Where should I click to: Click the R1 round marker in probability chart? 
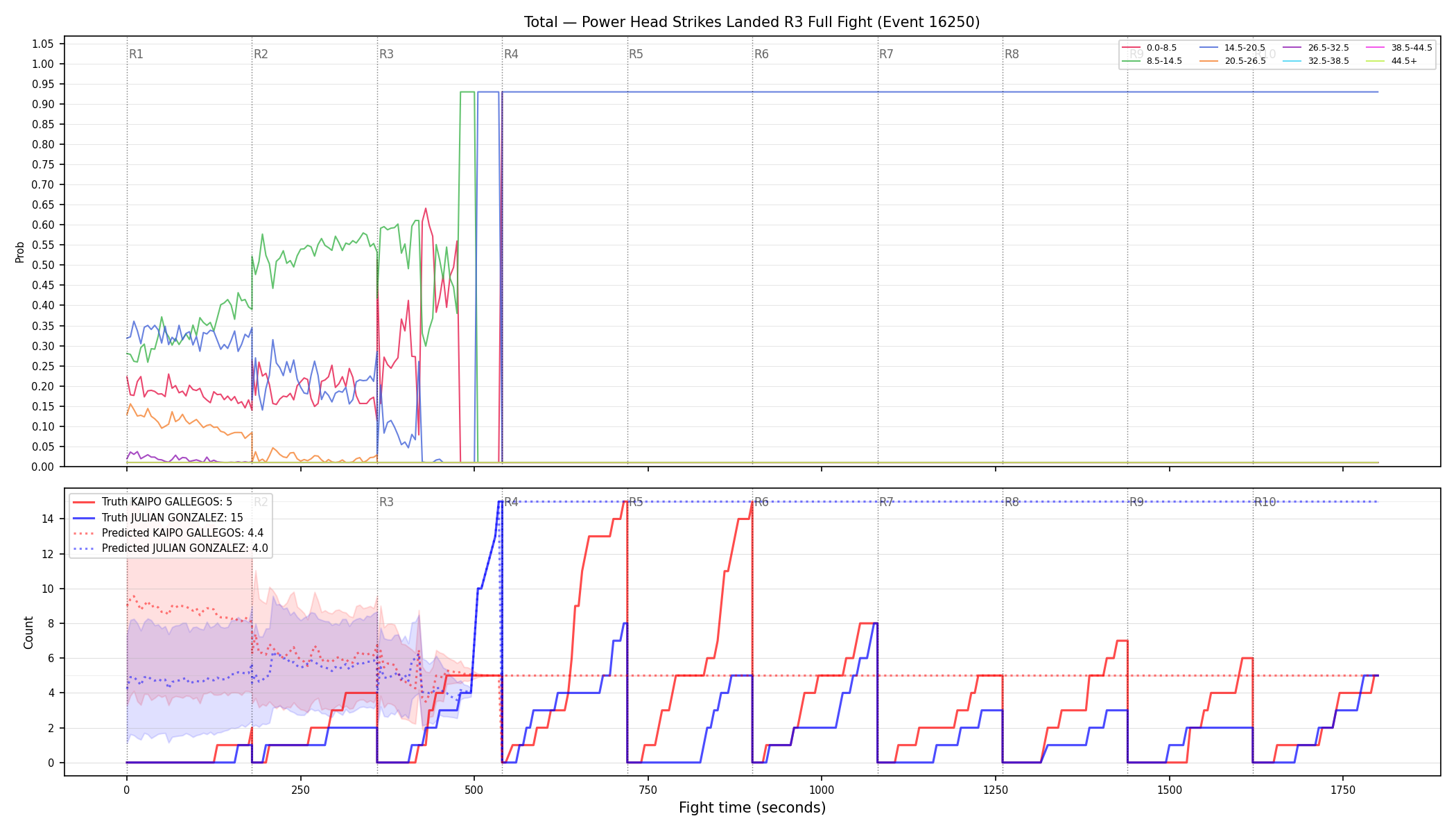pyautogui.click(x=136, y=54)
